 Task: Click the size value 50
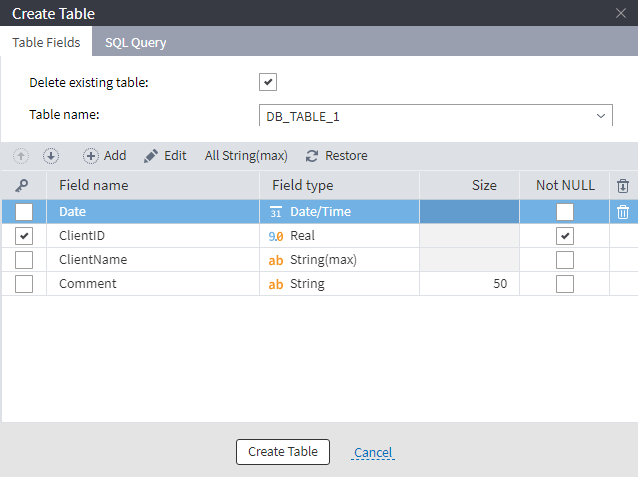click(x=500, y=284)
